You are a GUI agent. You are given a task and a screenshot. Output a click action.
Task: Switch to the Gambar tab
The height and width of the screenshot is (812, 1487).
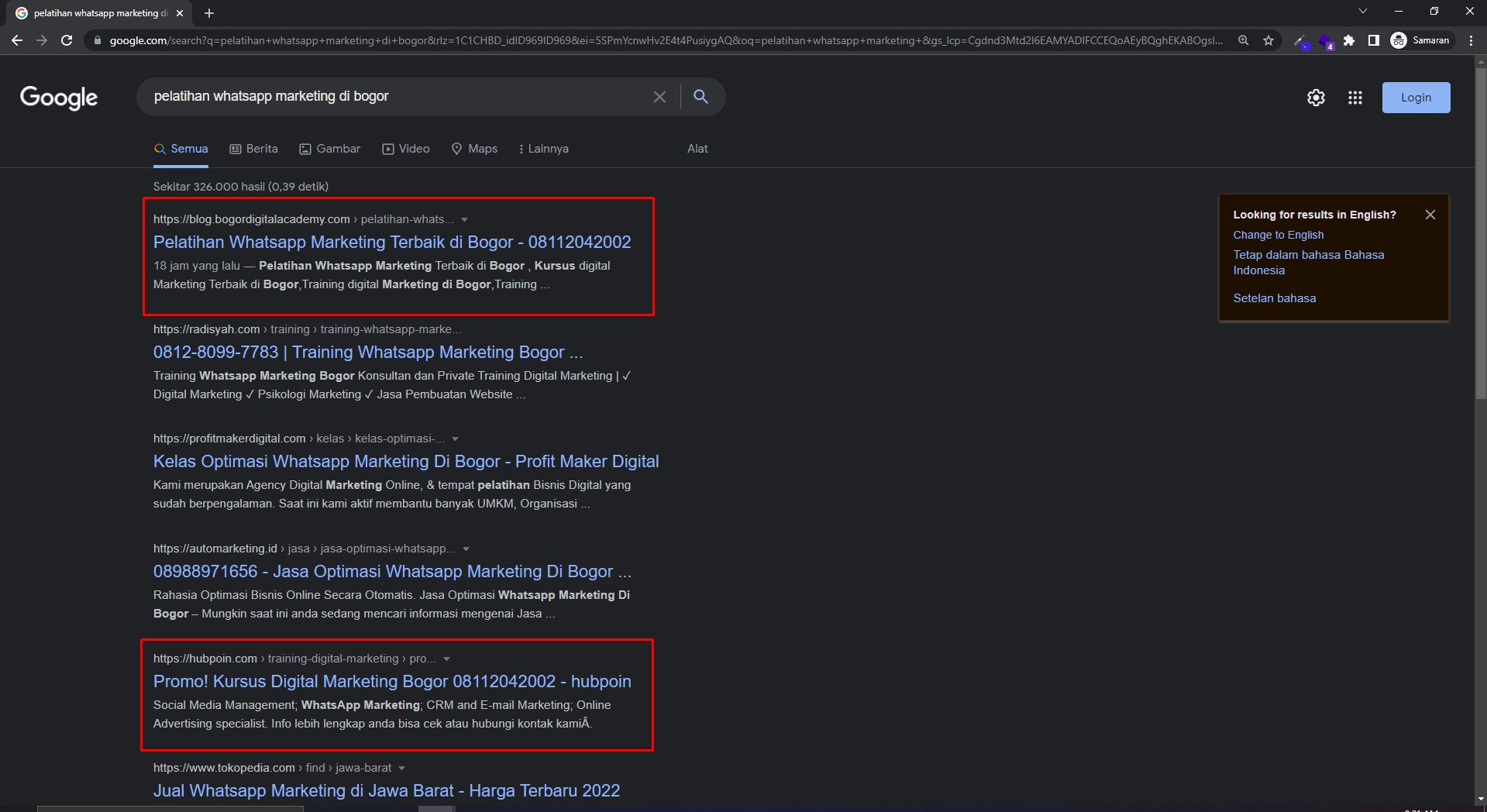pyautogui.click(x=330, y=149)
